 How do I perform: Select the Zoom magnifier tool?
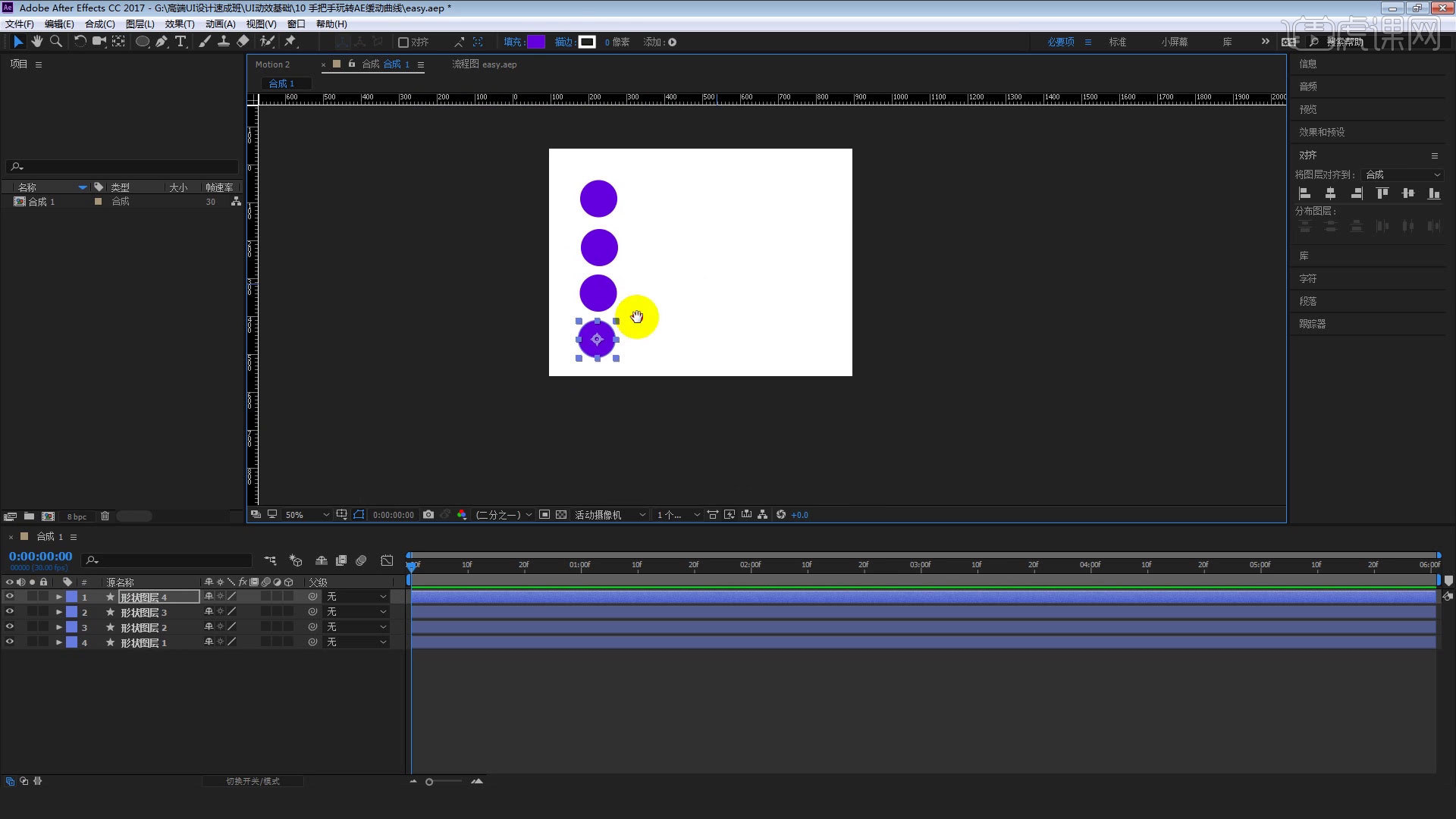[55, 42]
